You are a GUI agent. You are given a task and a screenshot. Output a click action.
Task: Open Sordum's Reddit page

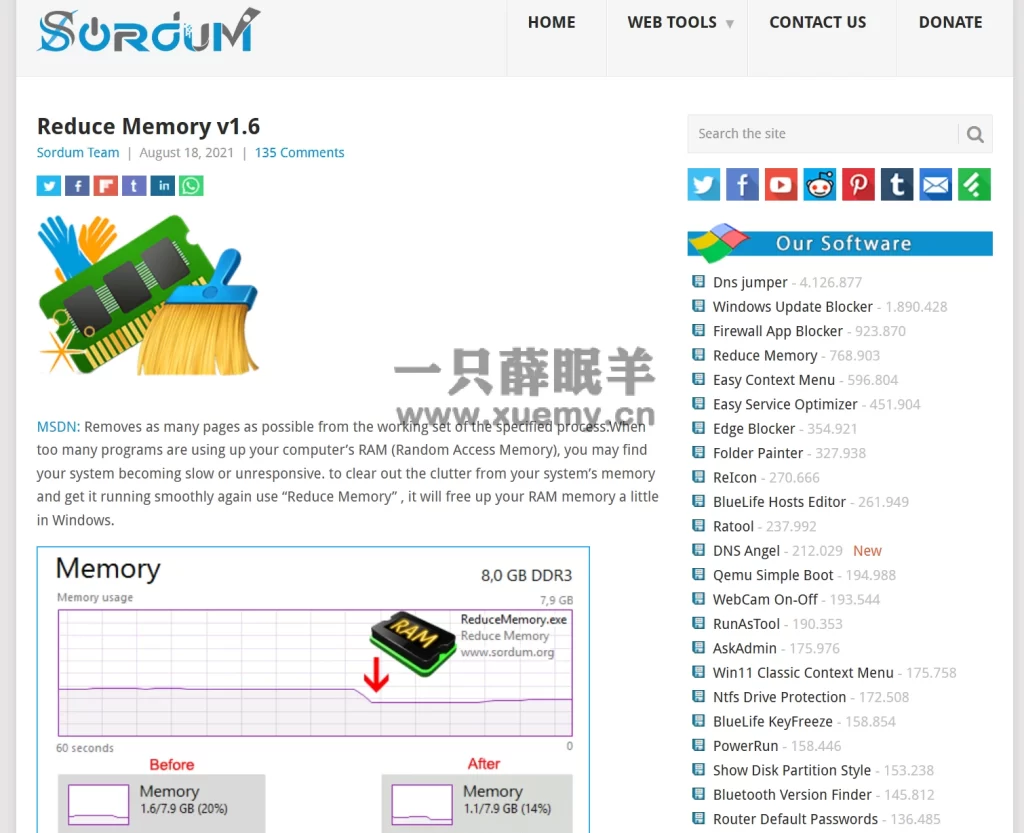click(x=820, y=184)
